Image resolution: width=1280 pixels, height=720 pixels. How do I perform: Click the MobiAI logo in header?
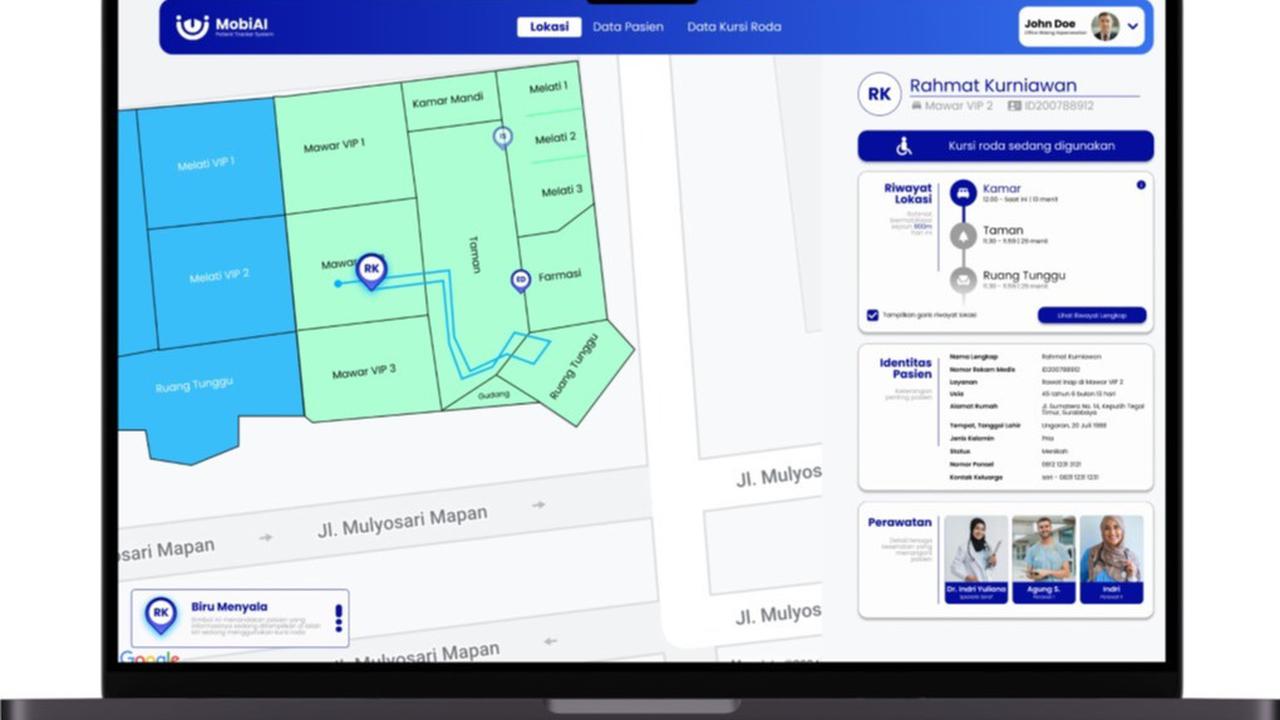(x=223, y=27)
